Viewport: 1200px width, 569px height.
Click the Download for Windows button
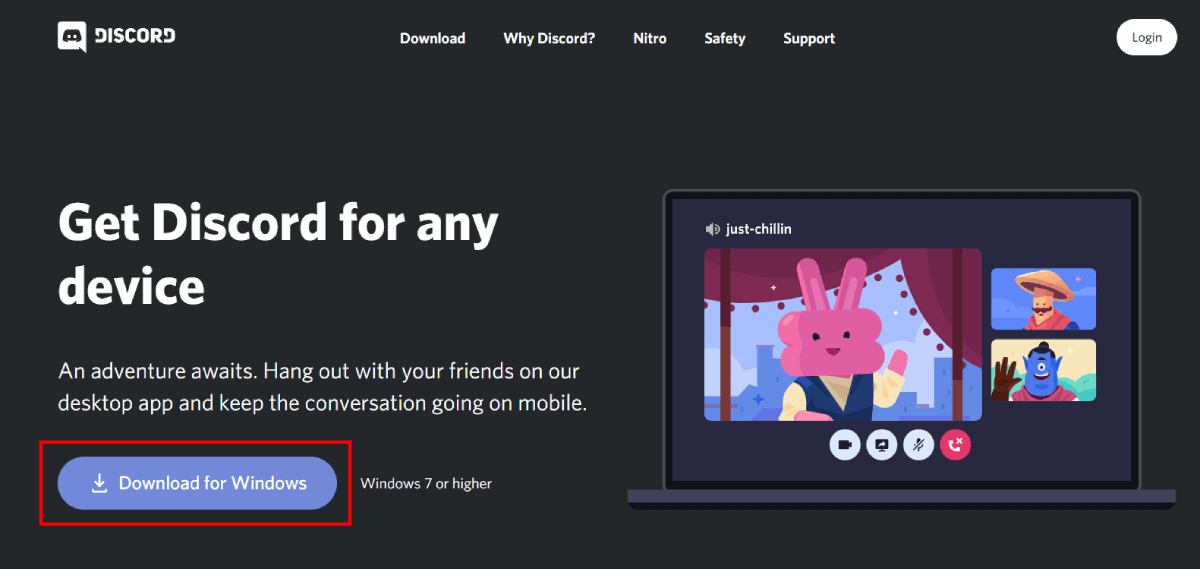[197, 483]
